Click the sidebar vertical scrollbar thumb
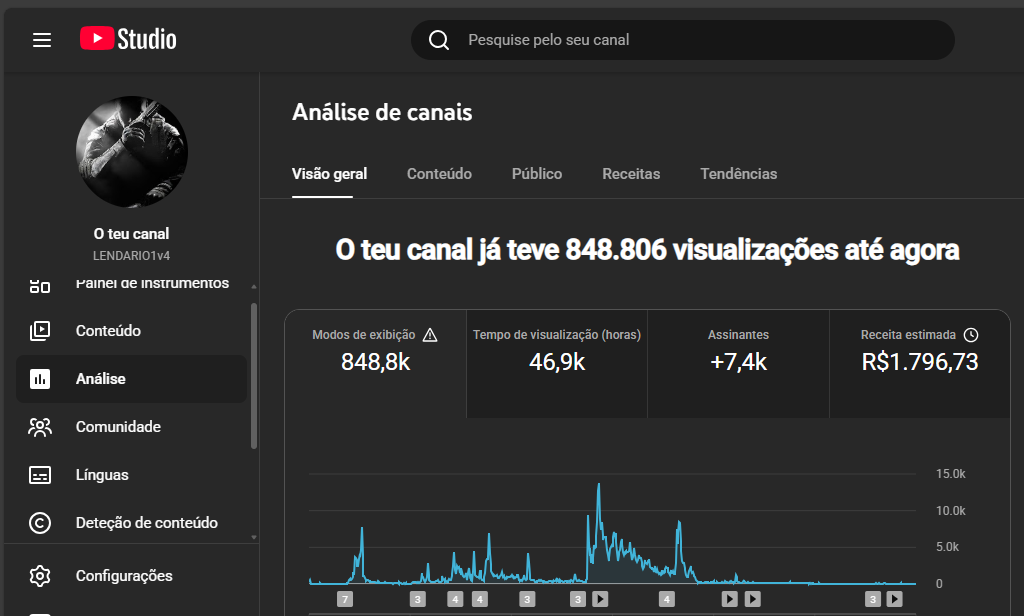The height and width of the screenshot is (616, 1024). coord(254,376)
